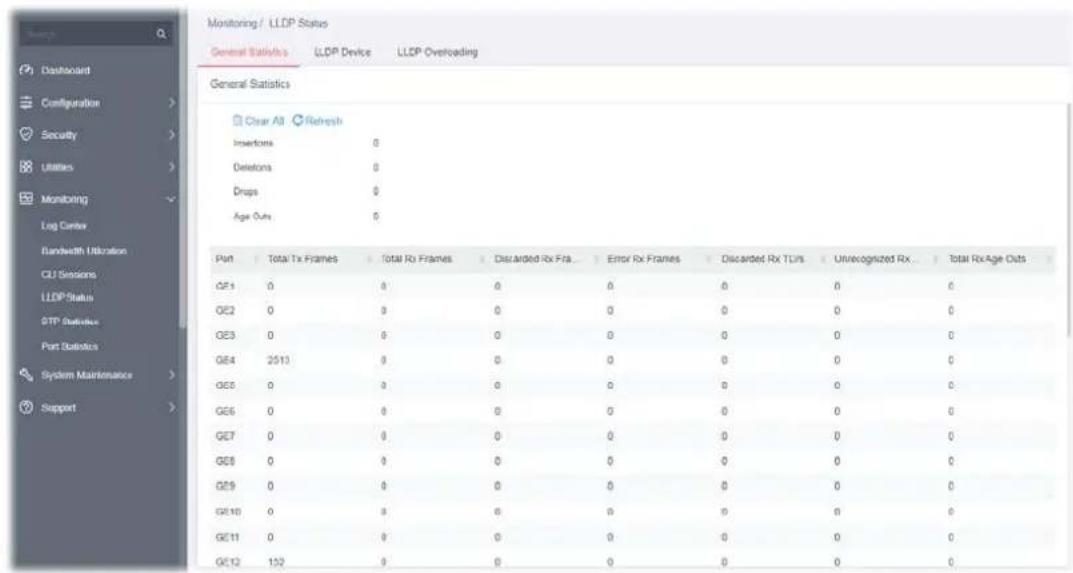
Task: Sort by Total Rx Age Outs header
Action: [x=987, y=259]
